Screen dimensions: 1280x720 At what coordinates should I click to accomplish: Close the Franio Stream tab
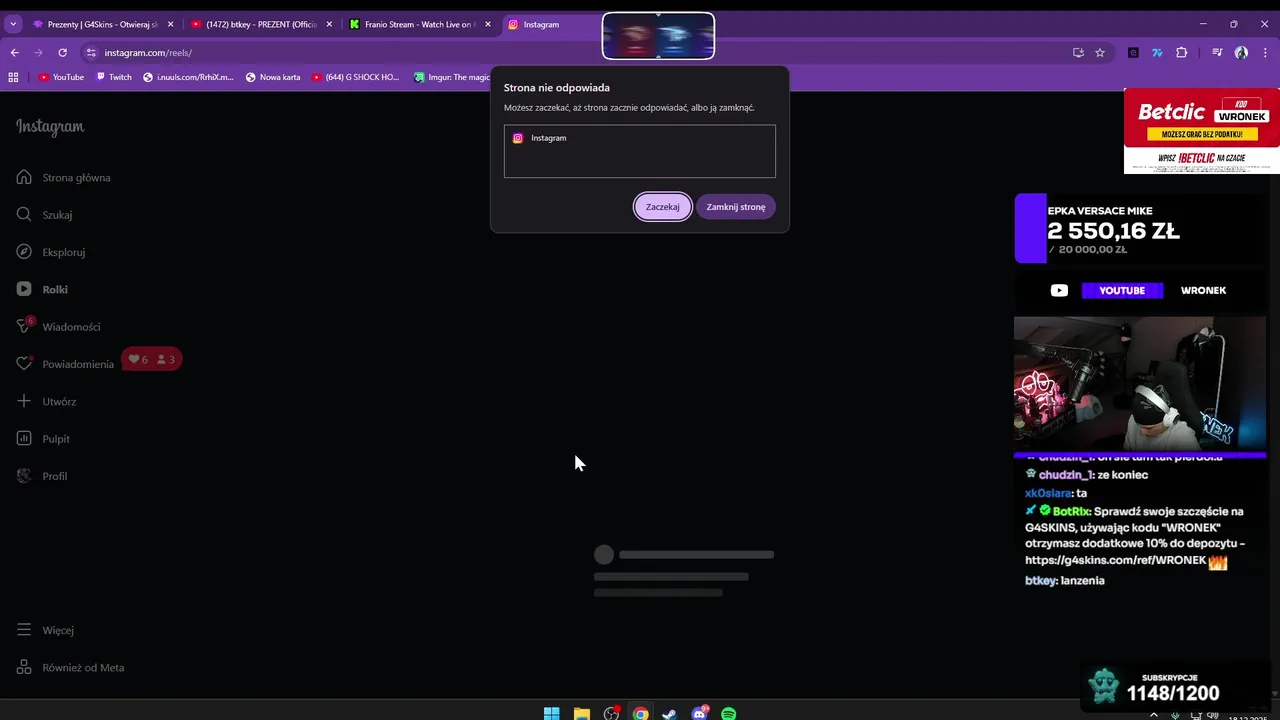488,24
